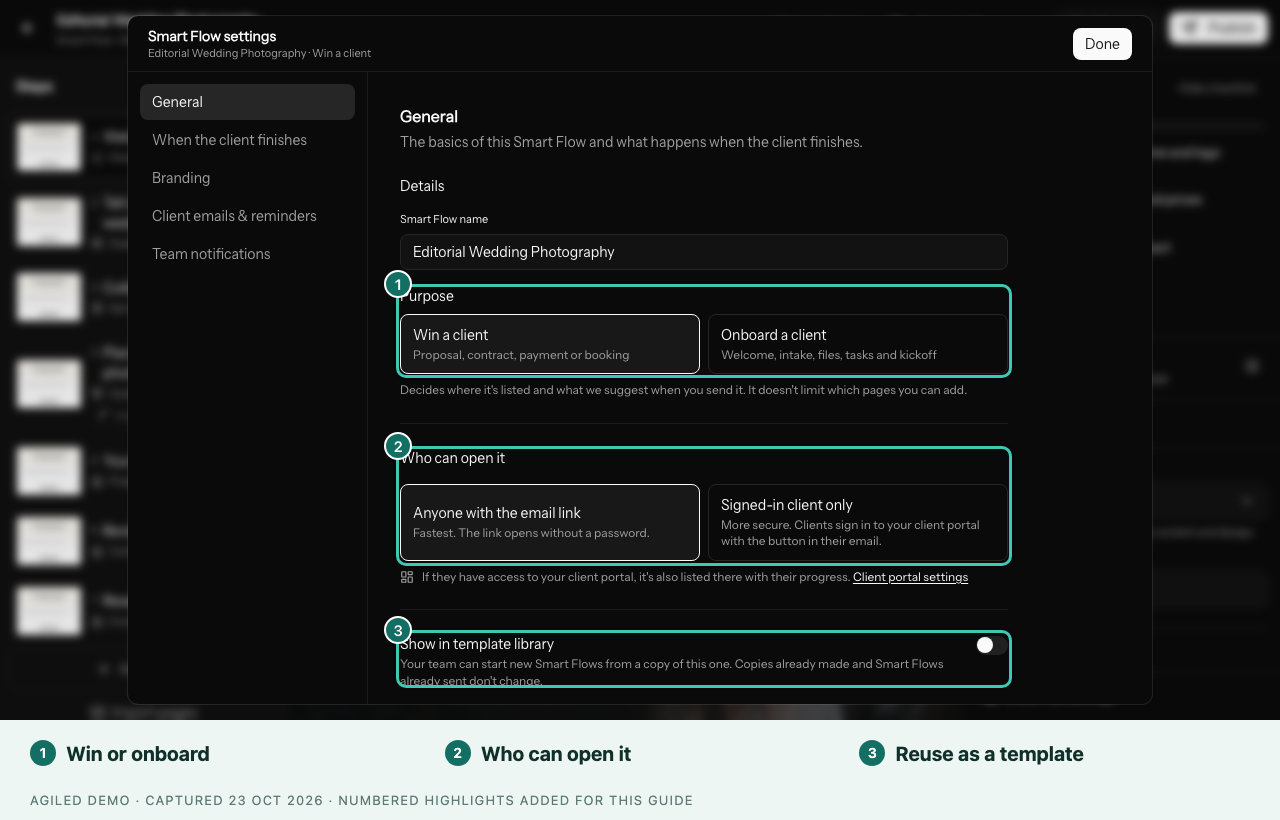Viewport: 1280px width, 820px height.
Task: Click the grid icon beside client portal note
Action: (x=407, y=577)
